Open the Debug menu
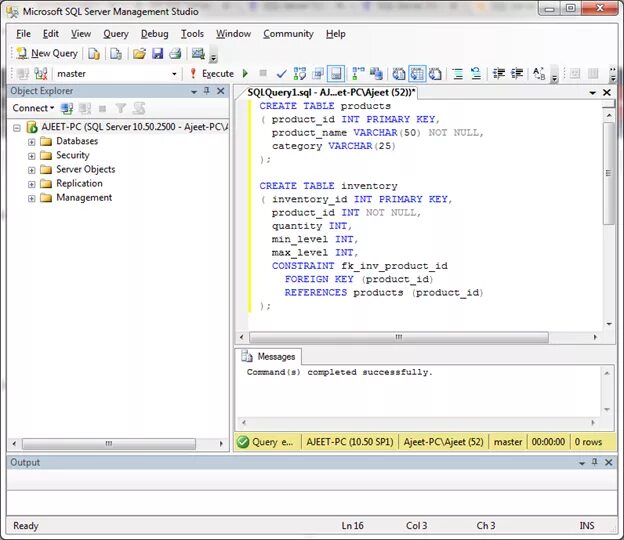The image size is (624, 540). [154, 34]
